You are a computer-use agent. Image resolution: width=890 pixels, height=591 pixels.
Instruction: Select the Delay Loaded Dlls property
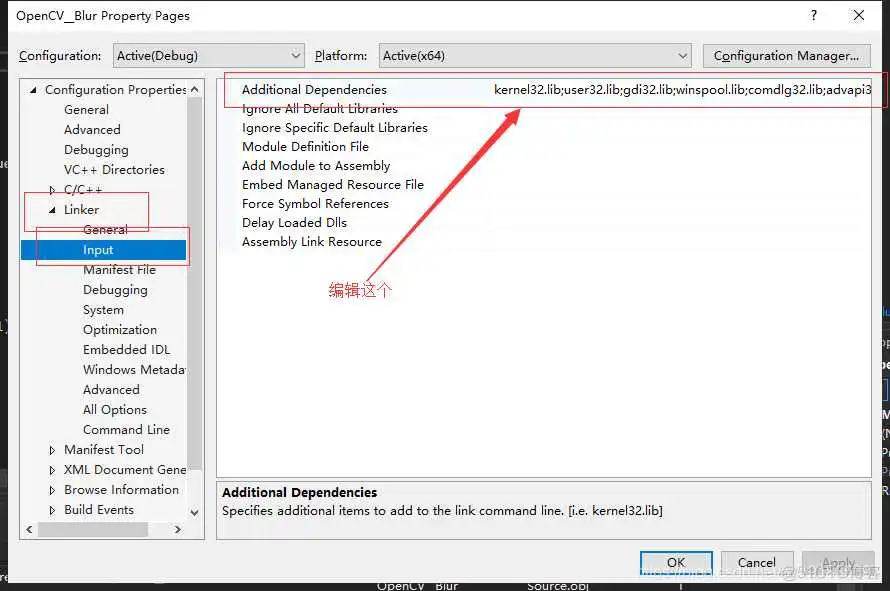point(294,223)
